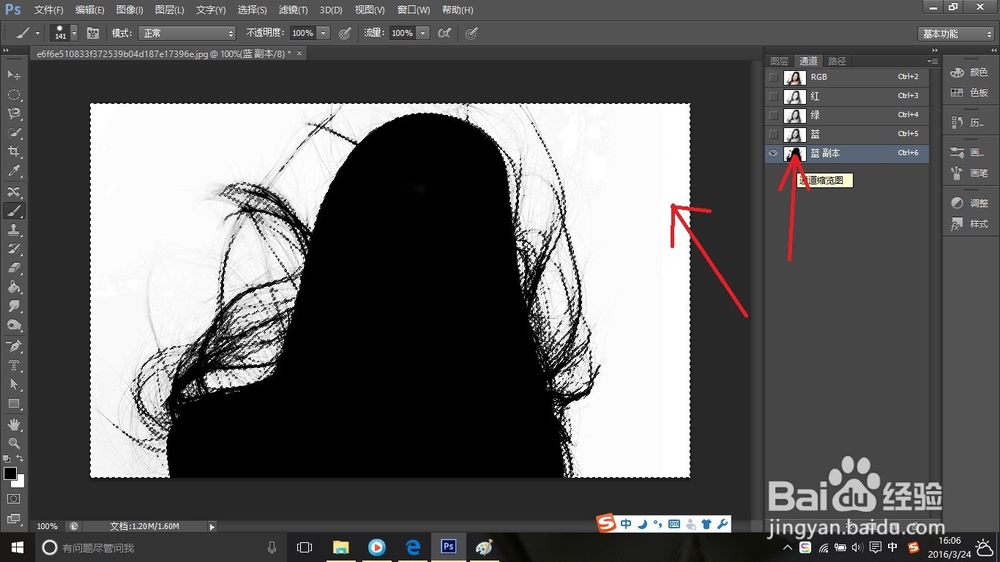Viewport: 1000px width, 562px height.
Task: Select the History Brush tool
Action: (x=13, y=249)
